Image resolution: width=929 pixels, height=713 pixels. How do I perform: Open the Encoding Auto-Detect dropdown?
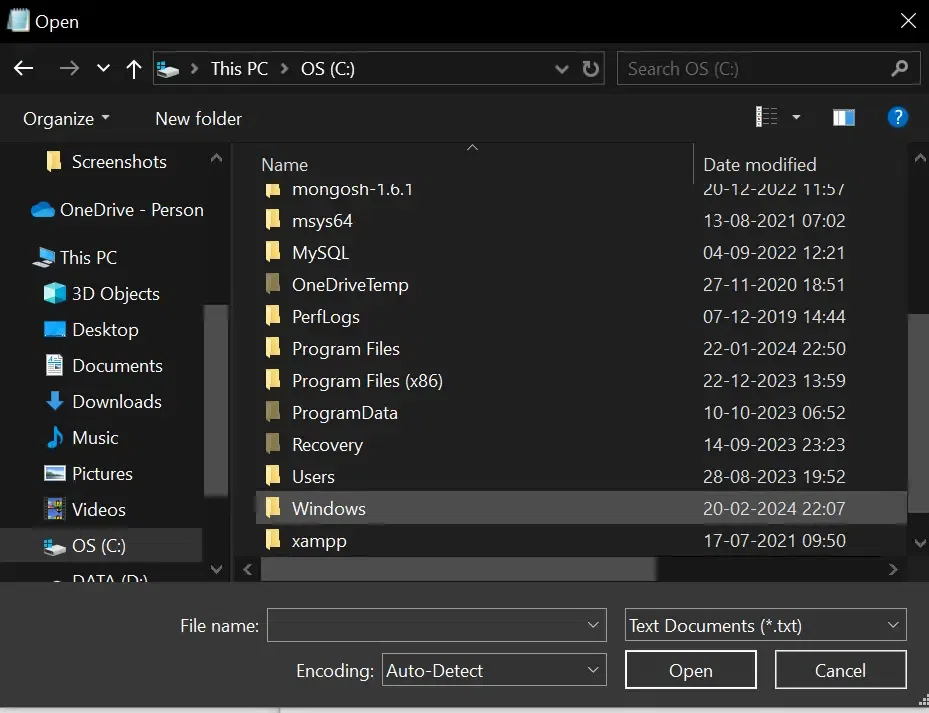click(494, 670)
